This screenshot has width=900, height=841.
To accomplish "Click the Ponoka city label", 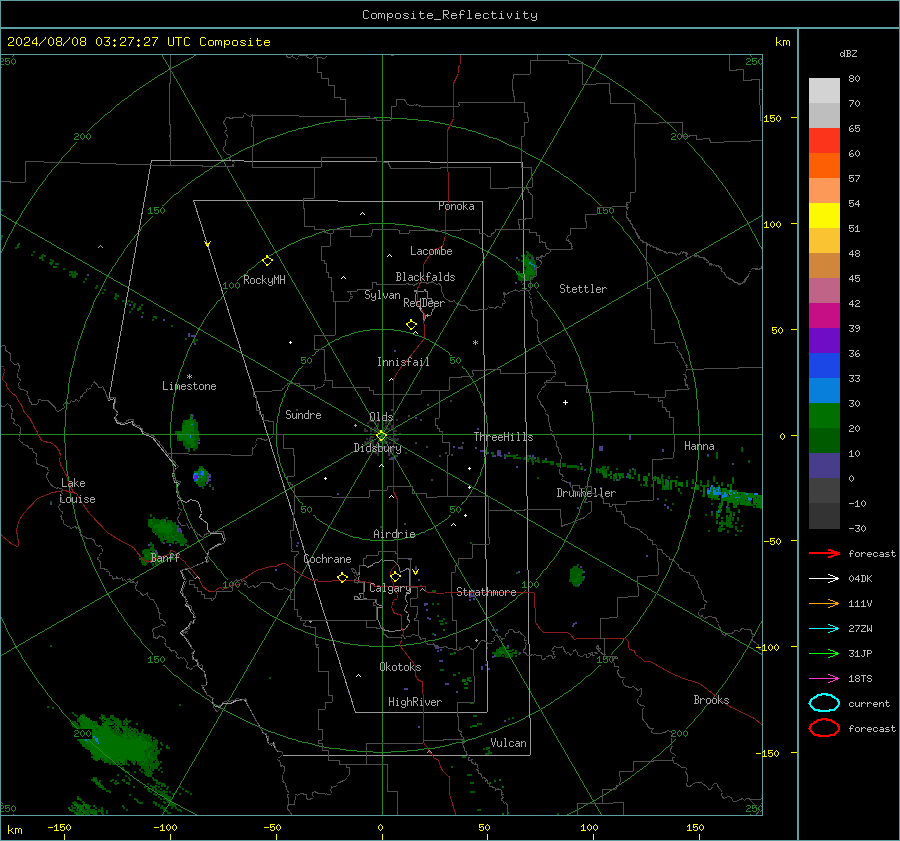I will [x=456, y=206].
